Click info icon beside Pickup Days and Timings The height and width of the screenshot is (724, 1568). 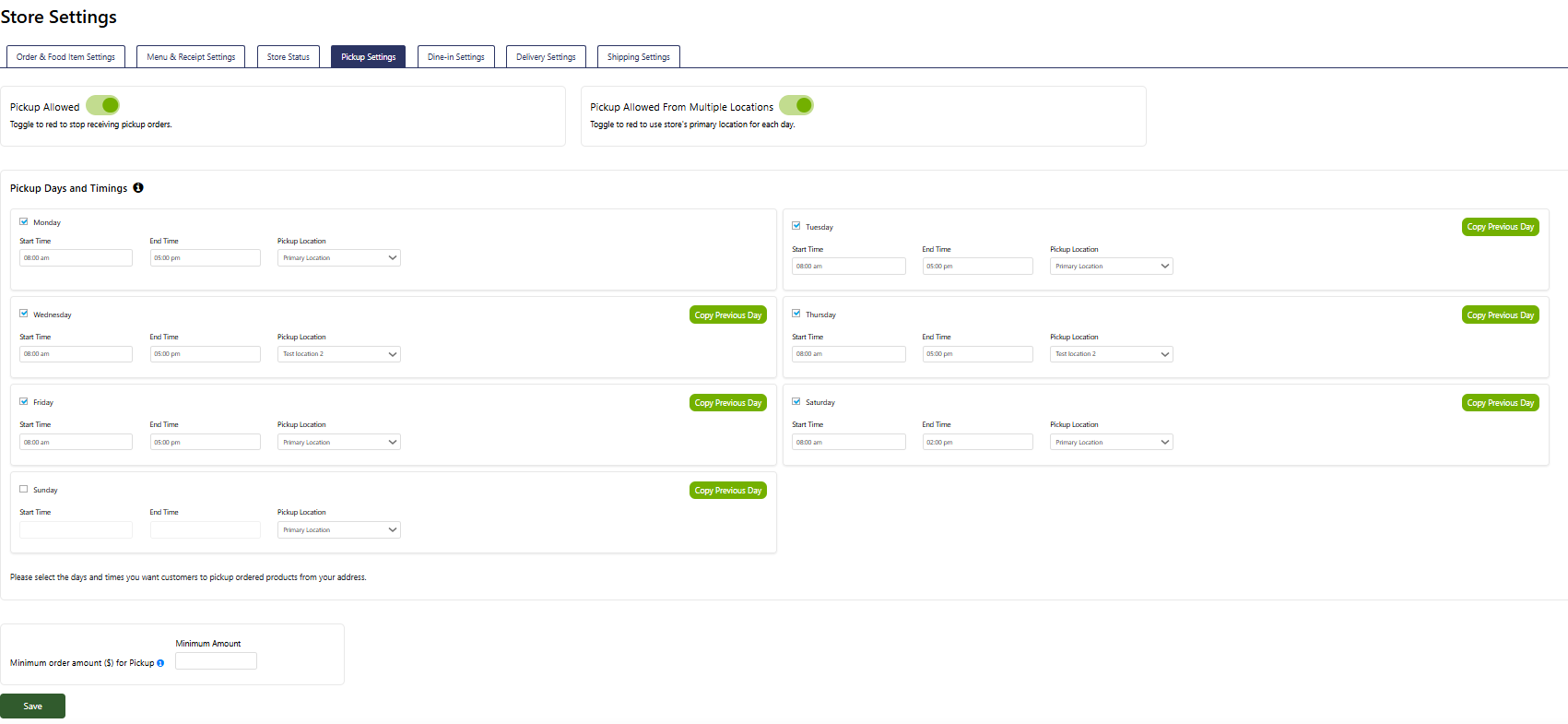[x=138, y=188]
